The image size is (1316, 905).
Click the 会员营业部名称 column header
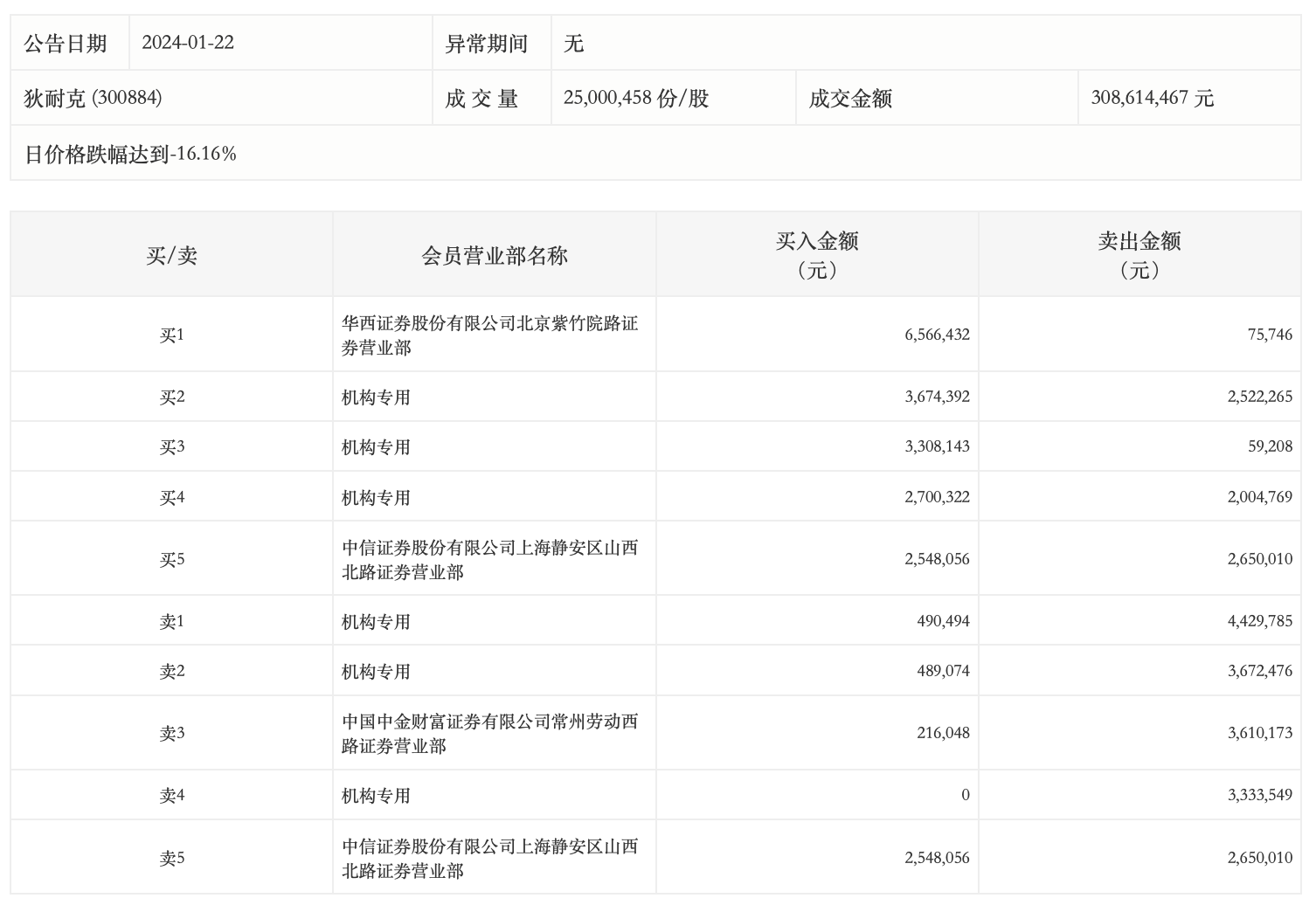494,255
